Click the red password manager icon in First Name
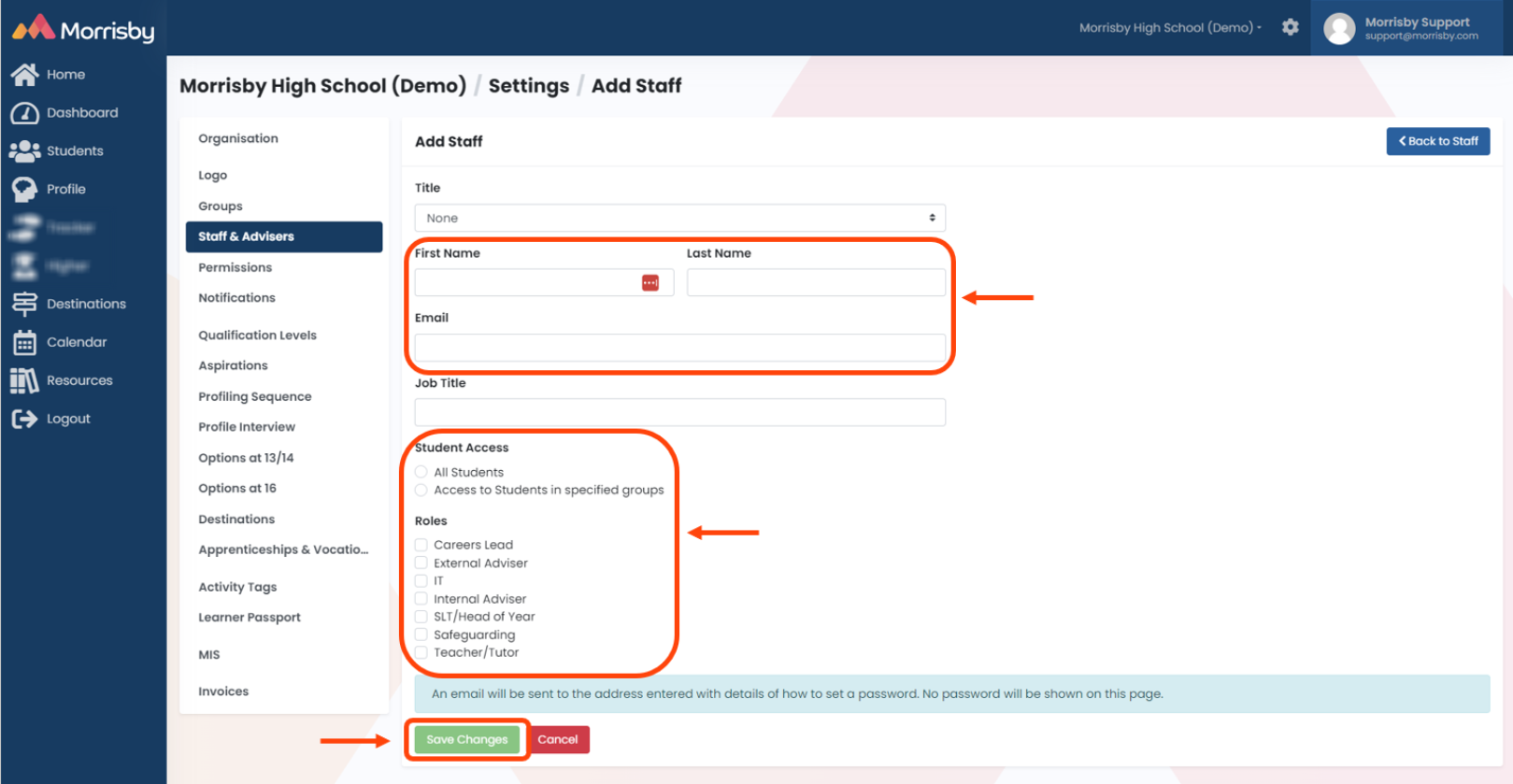The image size is (1513, 784). tap(650, 283)
